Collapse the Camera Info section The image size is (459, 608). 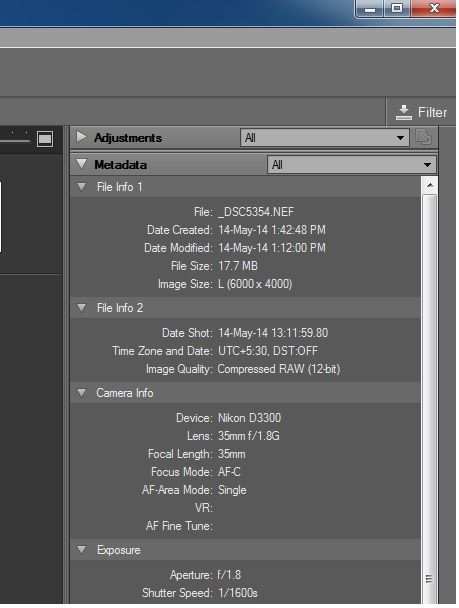81,393
